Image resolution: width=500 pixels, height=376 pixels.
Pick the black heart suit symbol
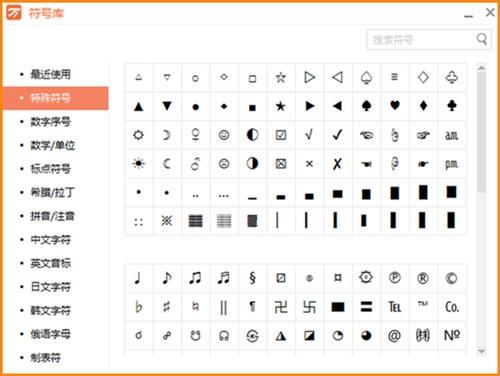[395, 106]
